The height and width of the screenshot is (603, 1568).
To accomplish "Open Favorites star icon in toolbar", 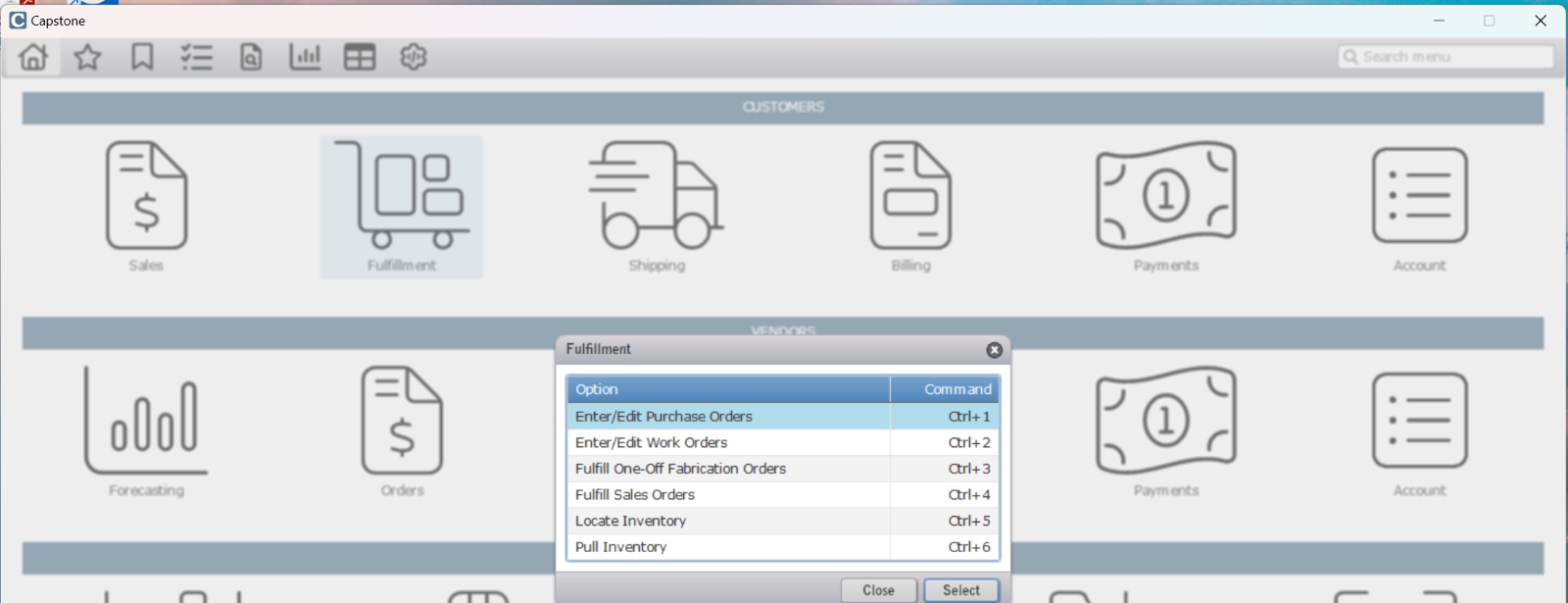I will pyautogui.click(x=87, y=57).
